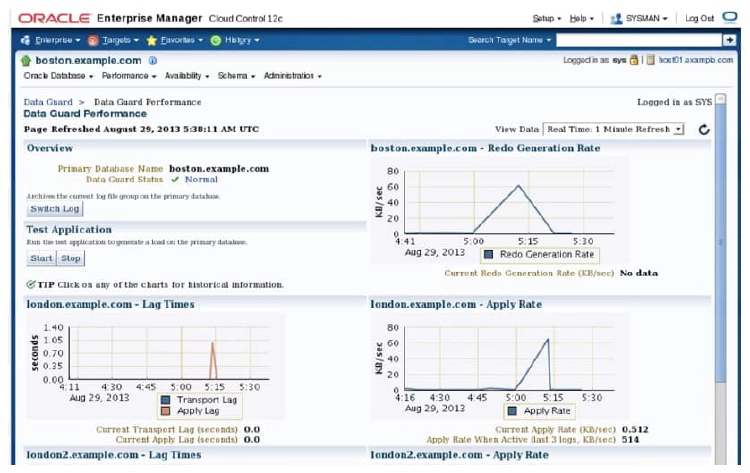Click the Favorites star icon
This screenshot has width=750, height=473.
tap(152, 40)
